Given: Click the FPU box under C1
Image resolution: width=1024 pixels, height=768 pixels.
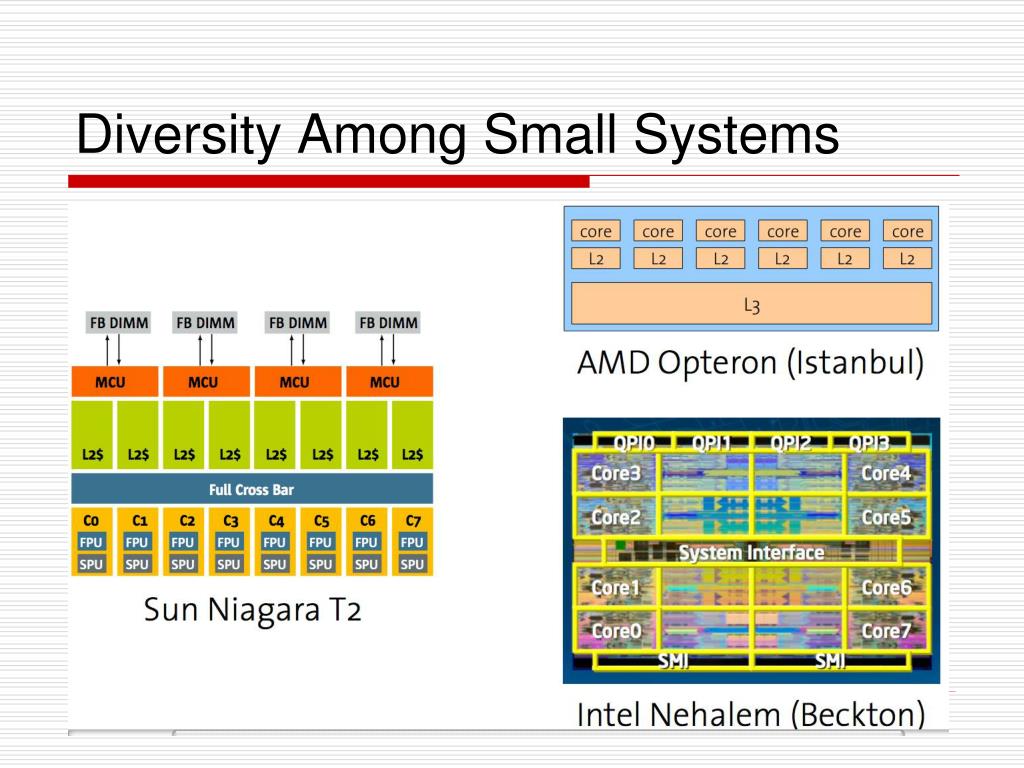Looking at the screenshot, I should point(136,542).
